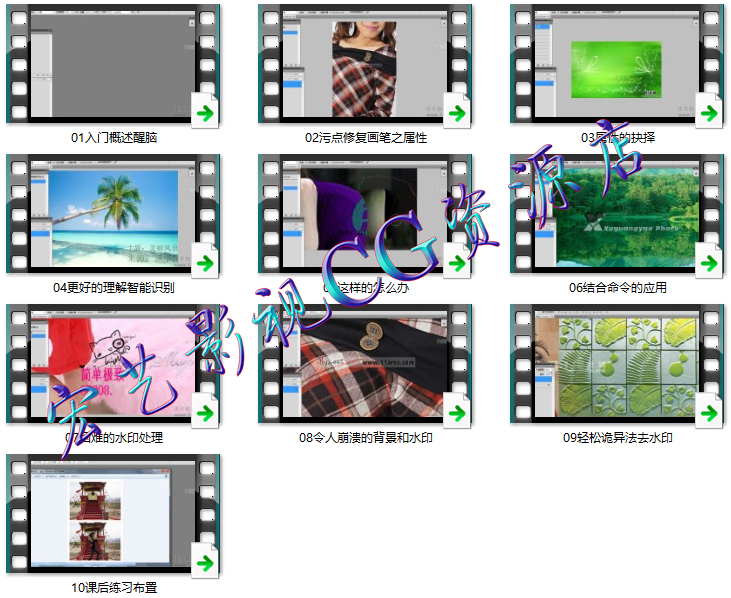Screen dimensions: 731x598
Task: Click the file name 04更好的理解智能识别
Action: (x=114, y=288)
